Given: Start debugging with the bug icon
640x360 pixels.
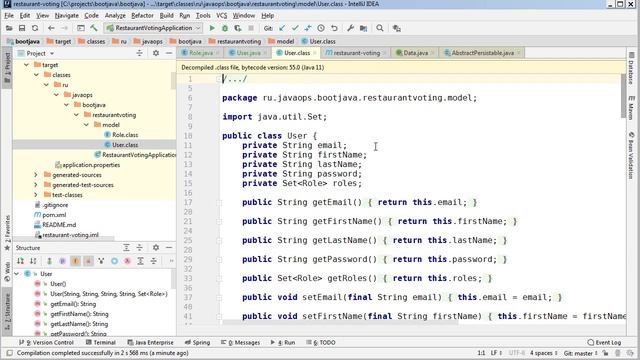Looking at the screenshot, I should tap(224, 28).
